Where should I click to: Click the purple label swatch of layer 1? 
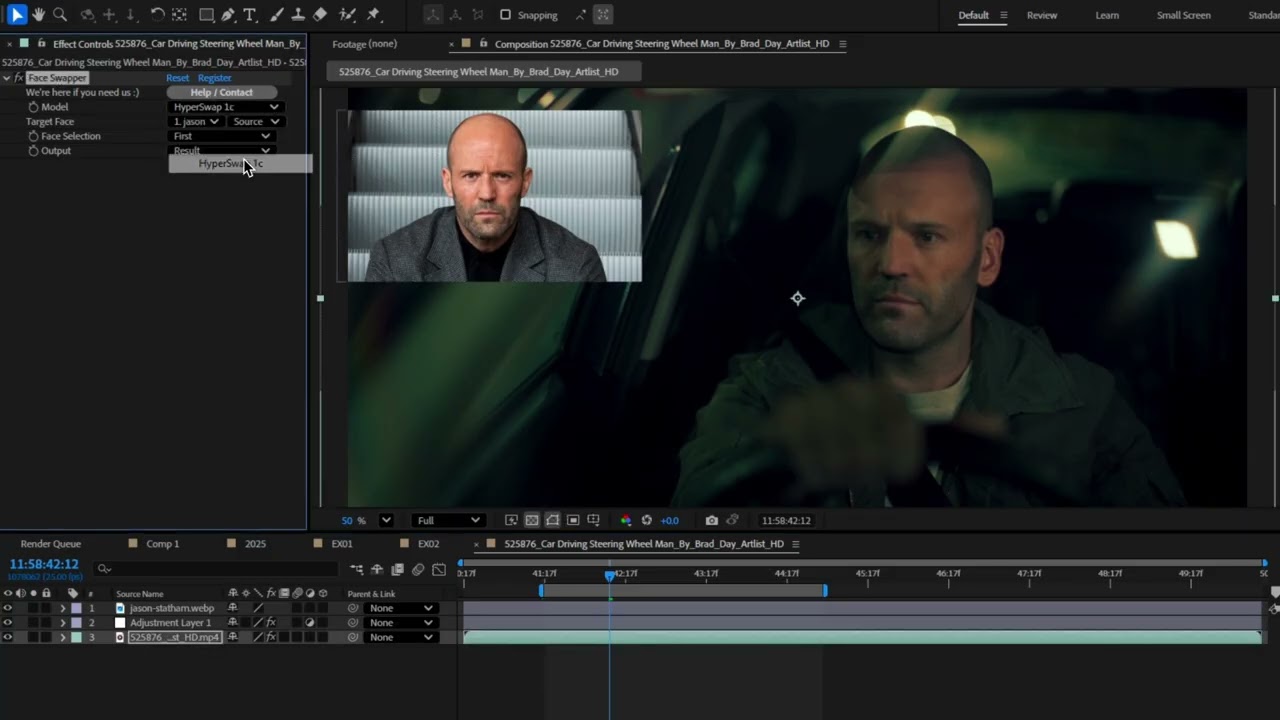(x=77, y=608)
